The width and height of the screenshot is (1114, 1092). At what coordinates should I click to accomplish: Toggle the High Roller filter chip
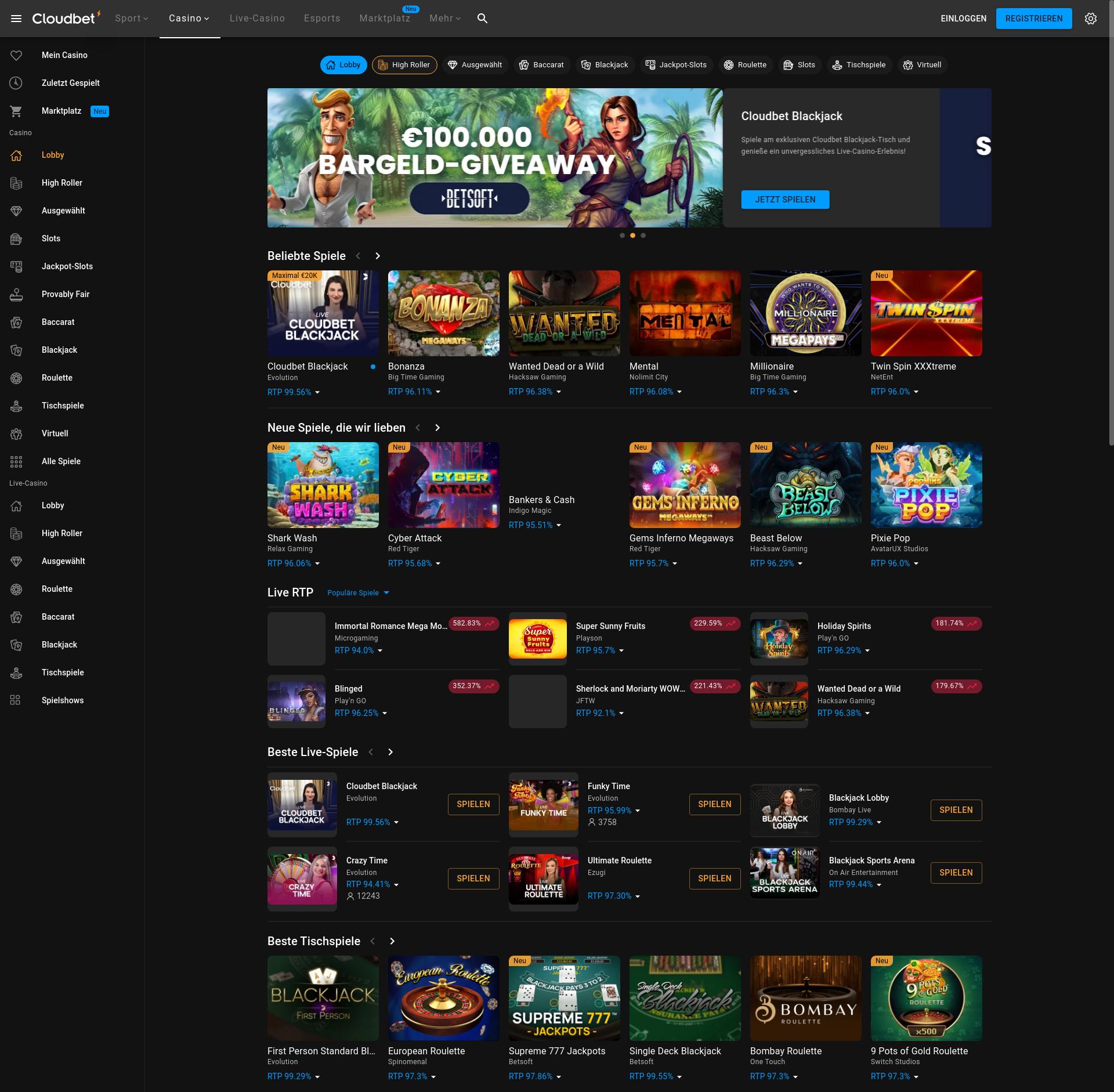click(404, 64)
